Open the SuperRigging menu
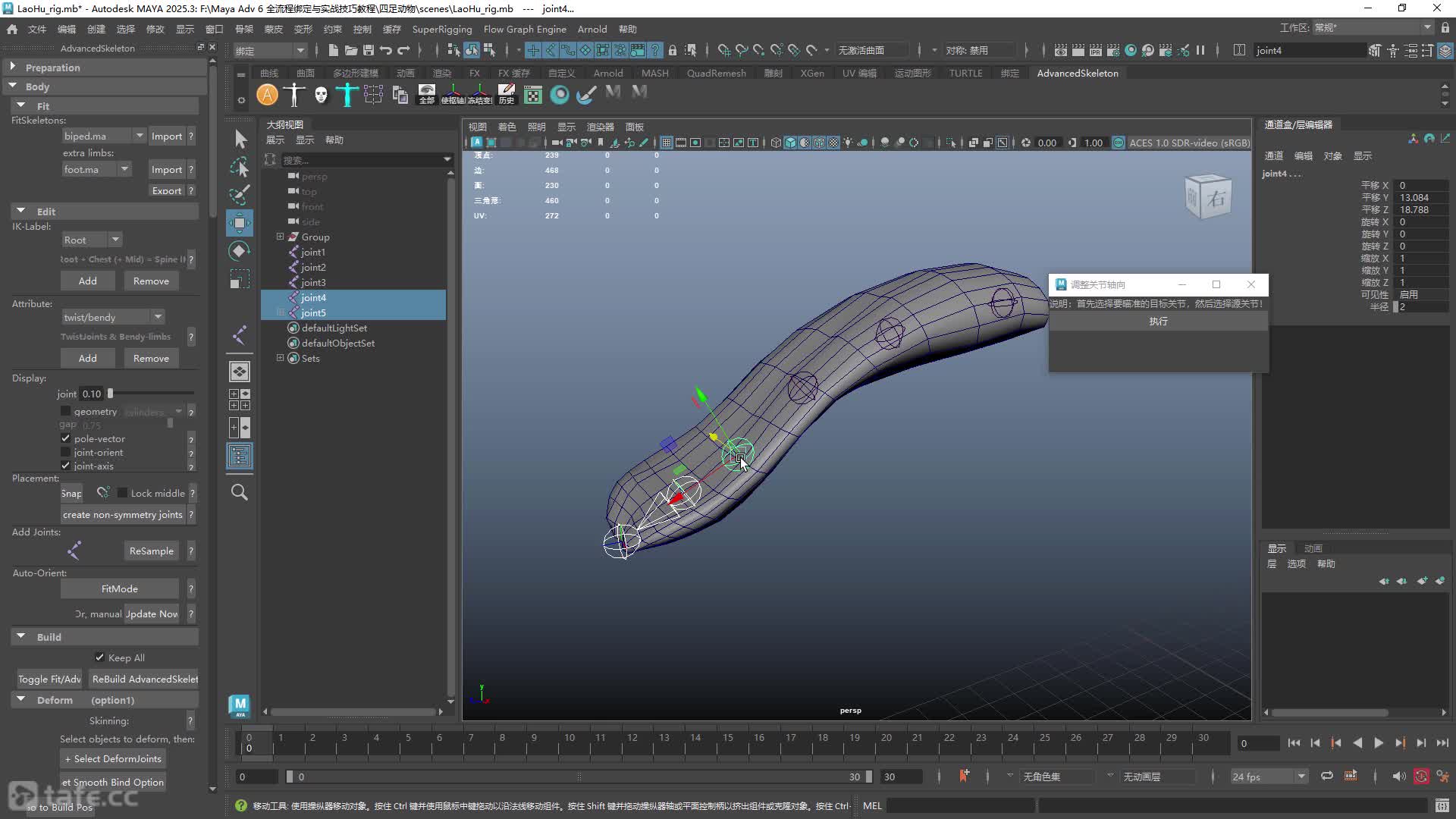The image size is (1456, 819). (x=441, y=29)
